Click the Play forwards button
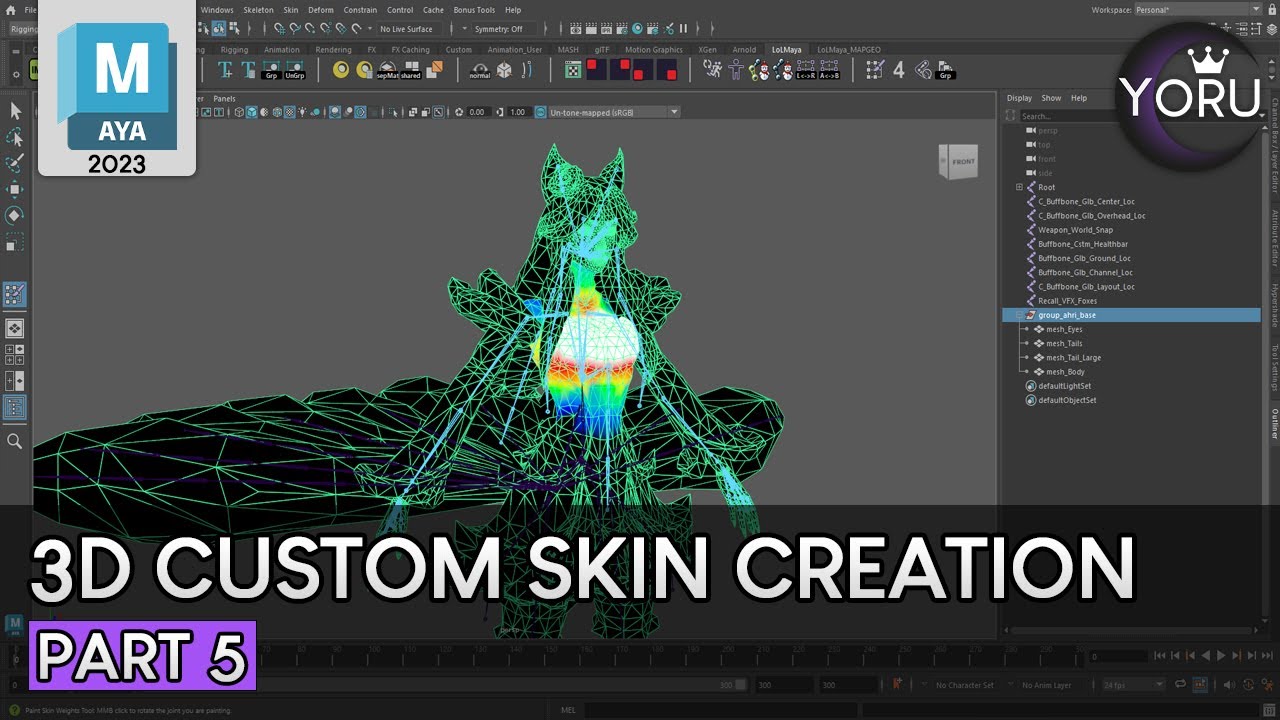The height and width of the screenshot is (720, 1280). coord(1221,656)
